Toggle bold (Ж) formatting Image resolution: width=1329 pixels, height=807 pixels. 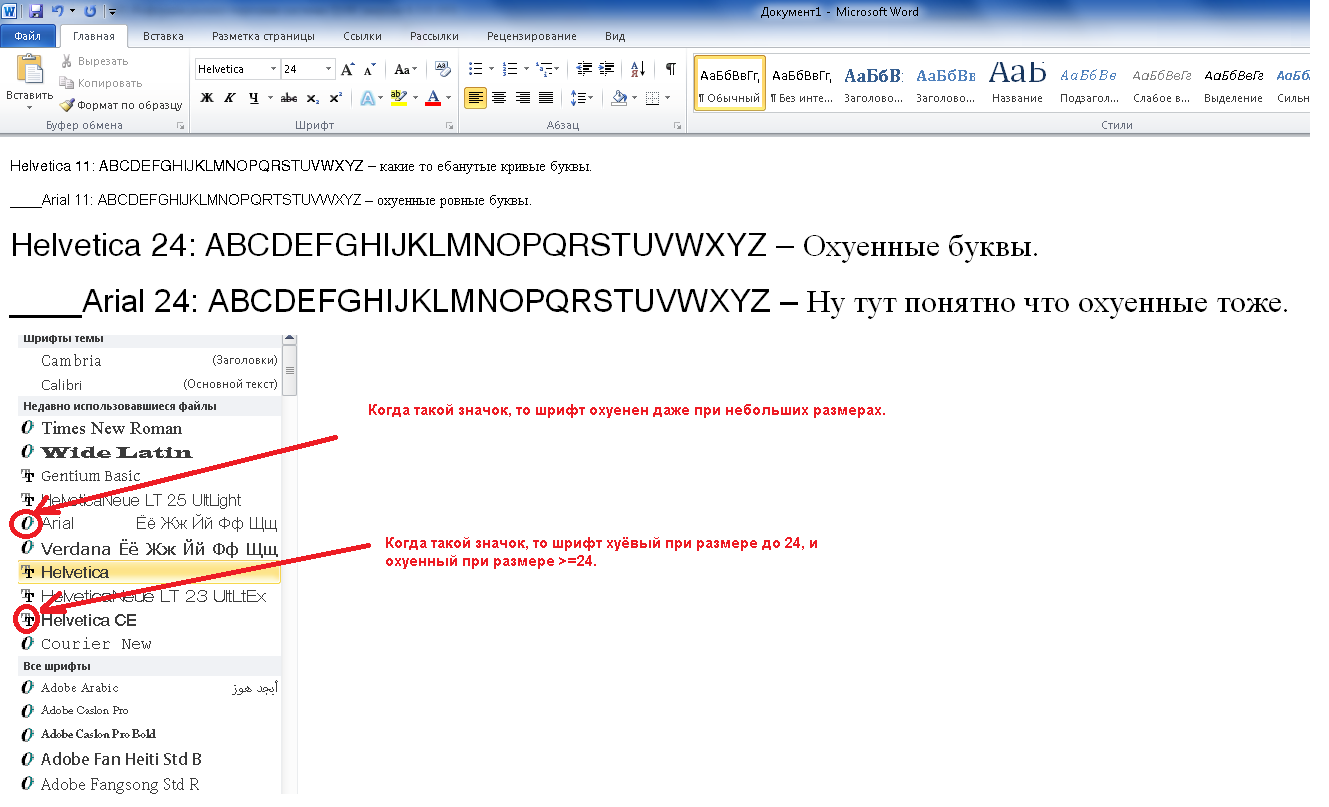pos(207,98)
